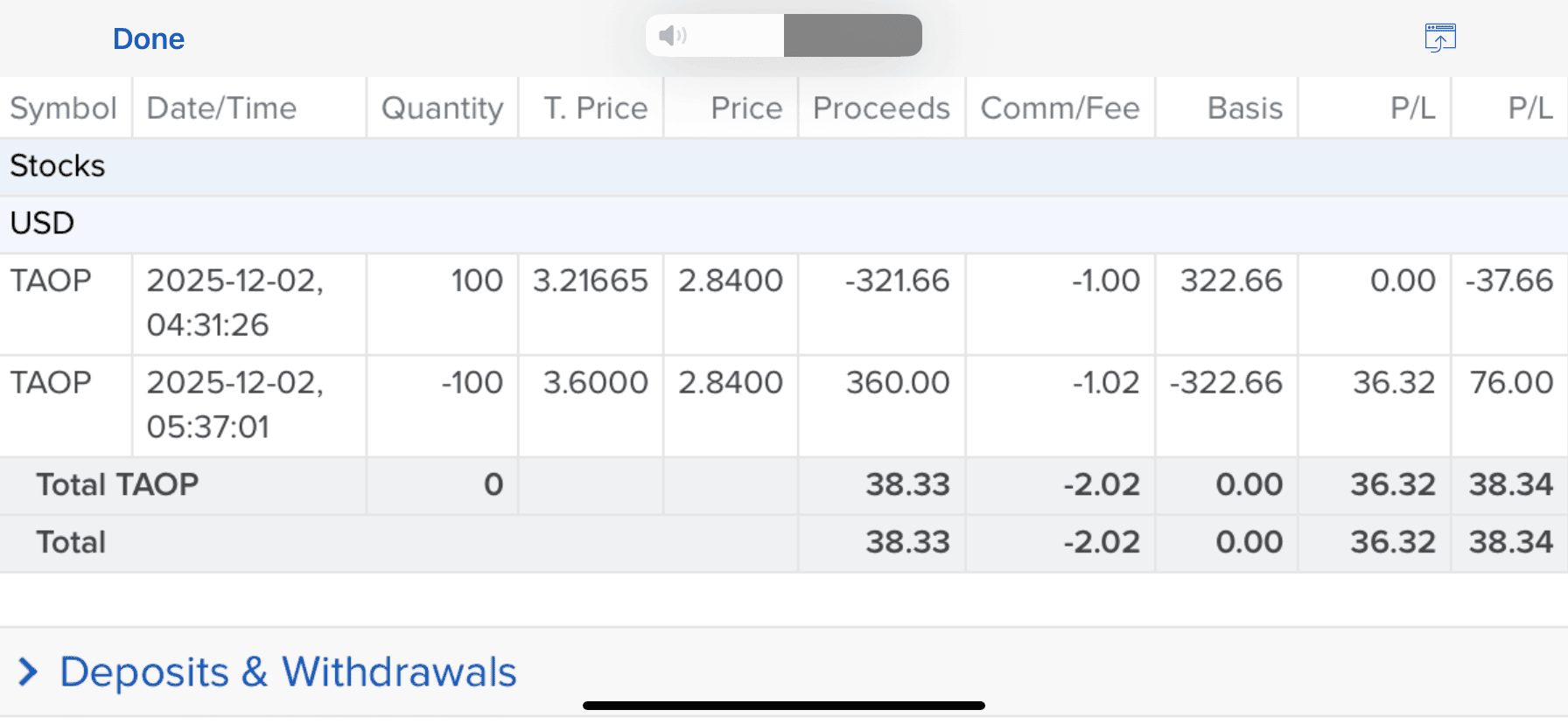The height and width of the screenshot is (724, 1568).
Task: Tap the volume speaker icon
Action: pos(672,36)
